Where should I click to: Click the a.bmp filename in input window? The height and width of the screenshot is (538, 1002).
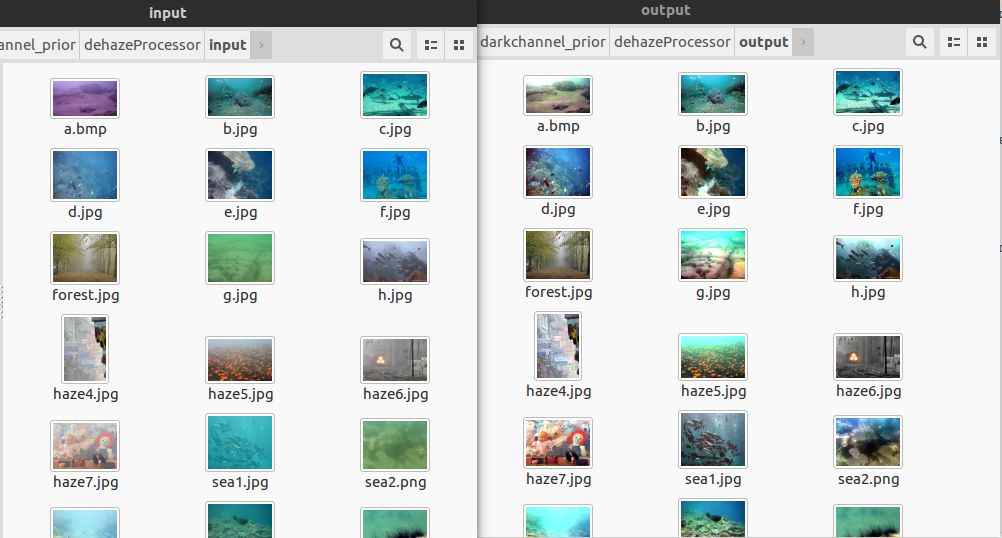click(85, 129)
